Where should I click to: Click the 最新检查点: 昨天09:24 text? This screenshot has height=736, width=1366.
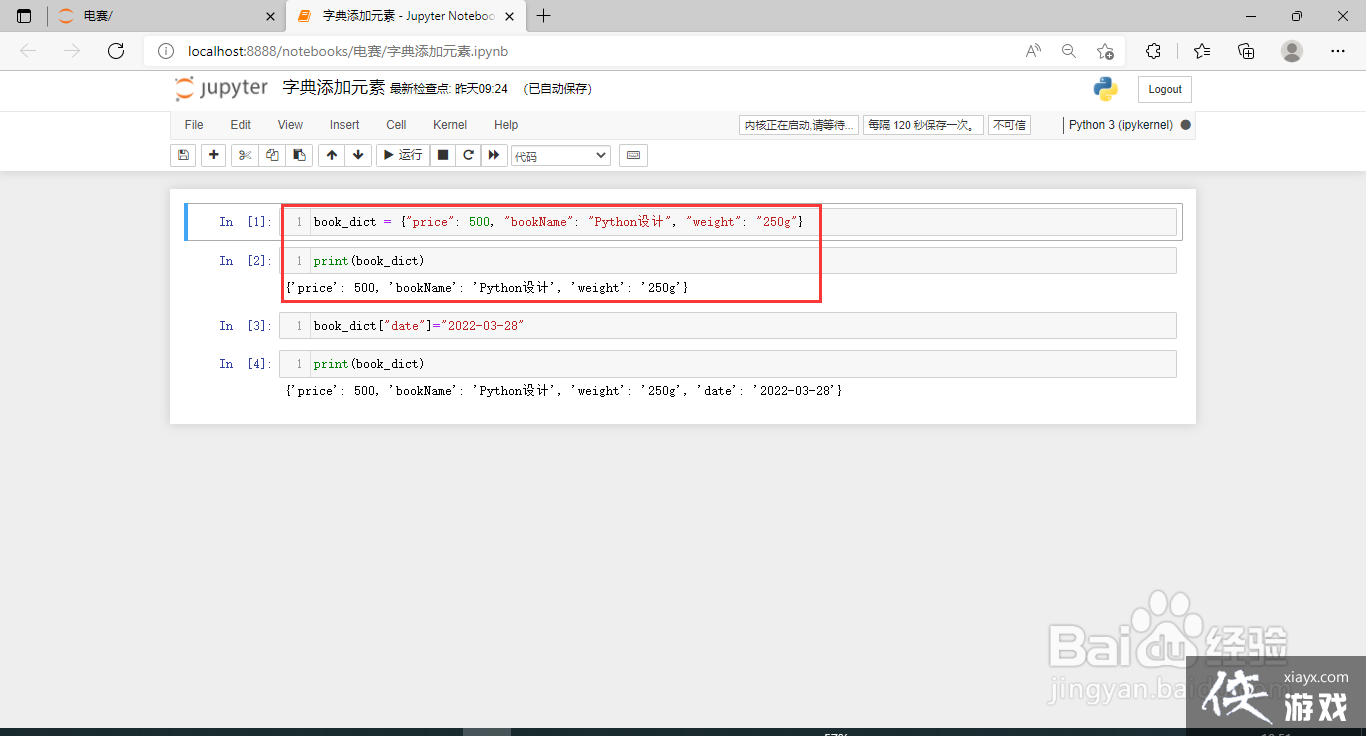coord(449,89)
